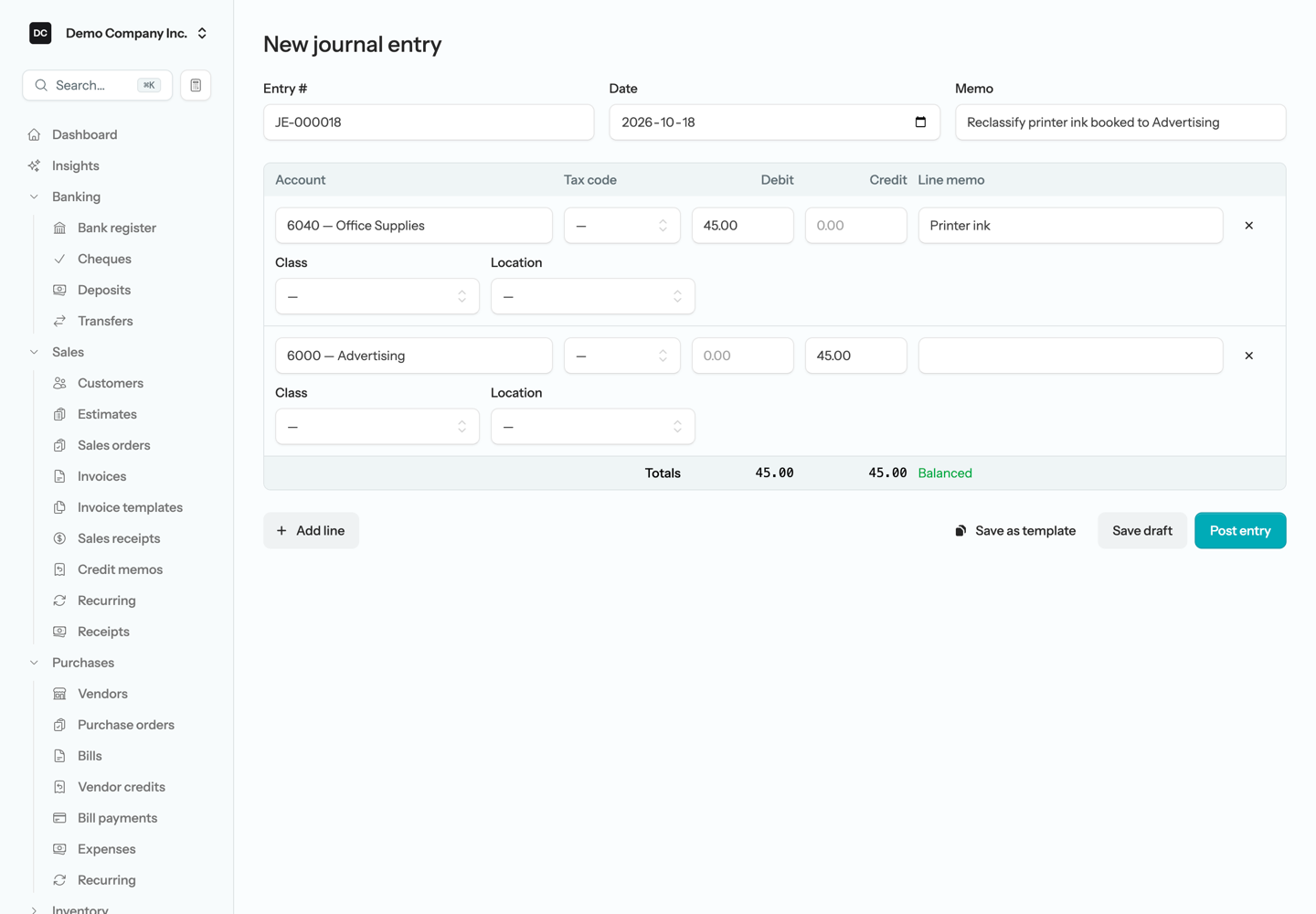Click the calculator icon beside search
The width and height of the screenshot is (1316, 914).
tap(196, 85)
